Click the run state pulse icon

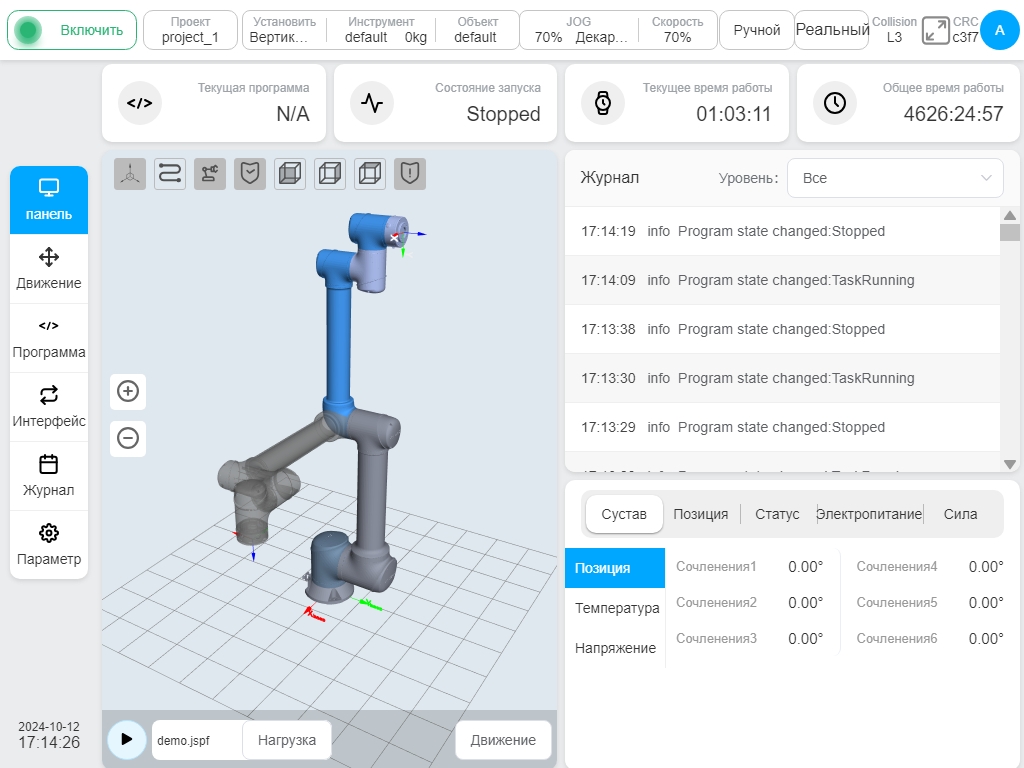[x=372, y=103]
